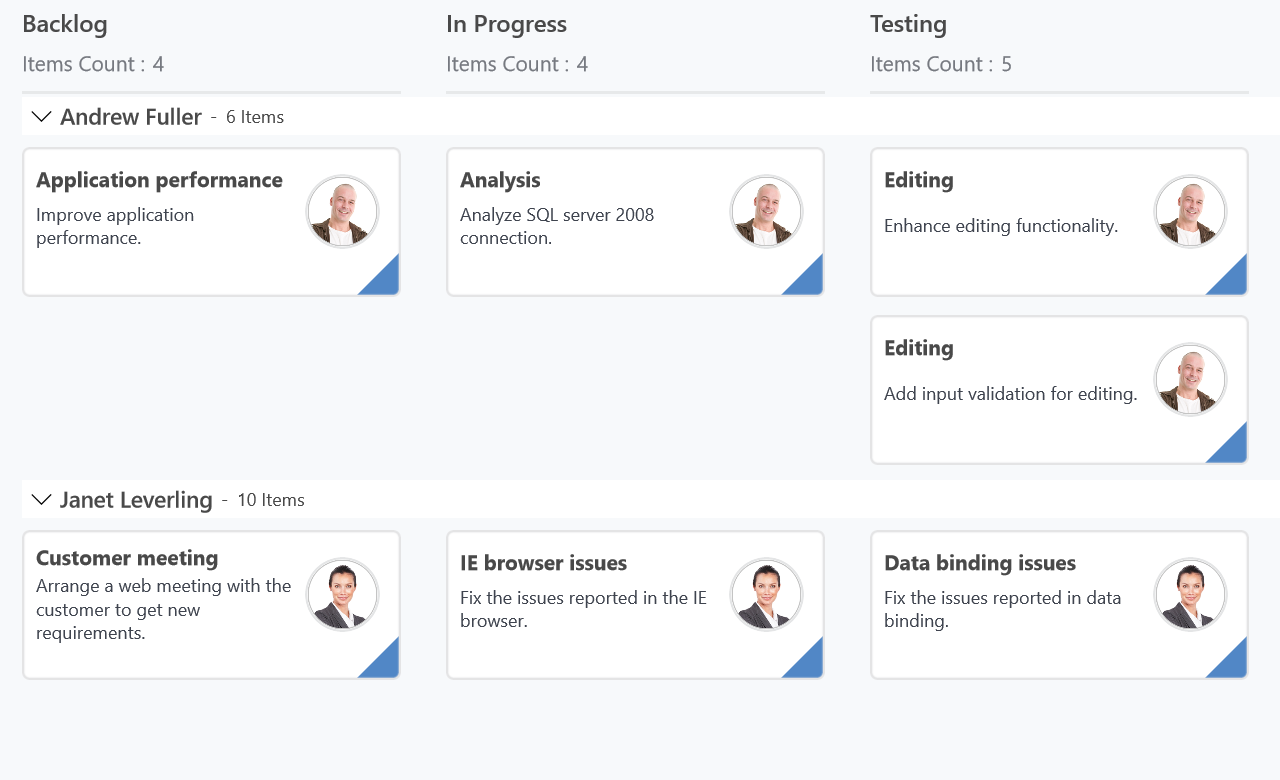Open the IE browser issues card

point(543,563)
